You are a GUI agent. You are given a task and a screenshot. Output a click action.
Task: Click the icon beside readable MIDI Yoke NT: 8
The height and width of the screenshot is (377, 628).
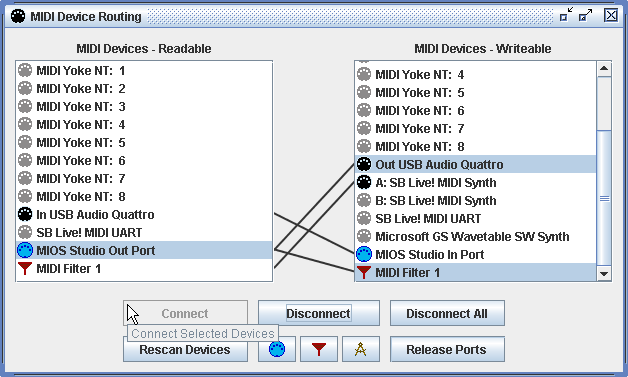(x=25, y=197)
